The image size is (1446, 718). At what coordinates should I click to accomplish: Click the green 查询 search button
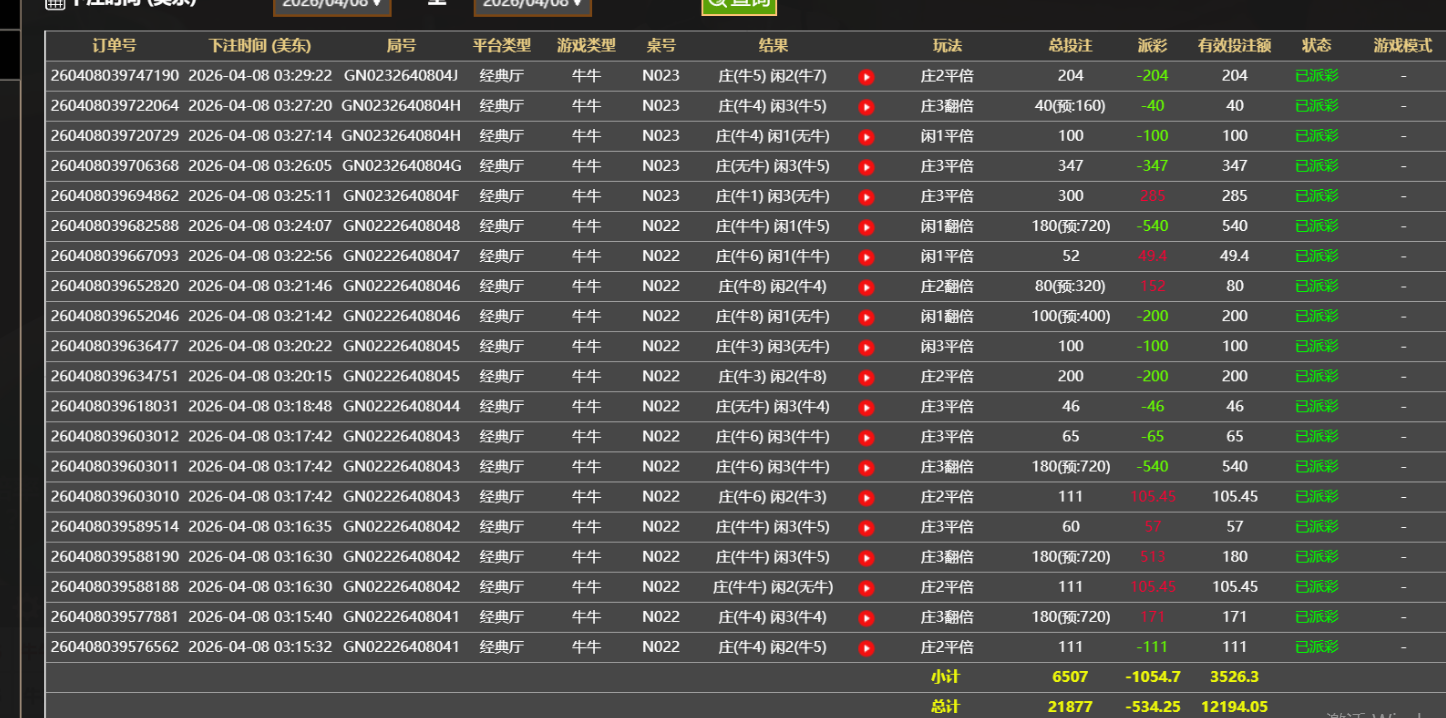738,5
